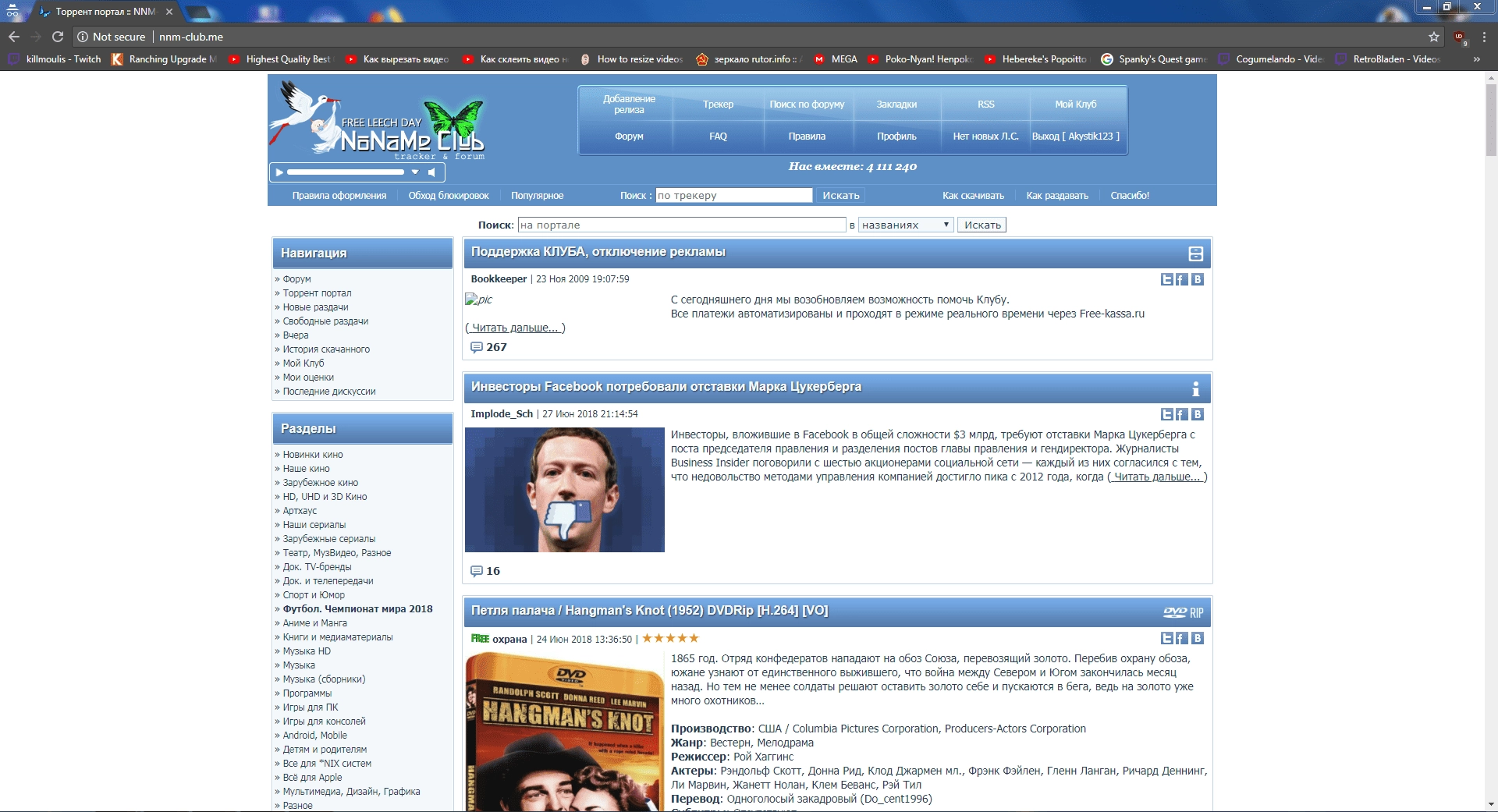Open 'Игры для ПК' section
Image resolution: width=1498 pixels, height=812 pixels.
(311, 707)
